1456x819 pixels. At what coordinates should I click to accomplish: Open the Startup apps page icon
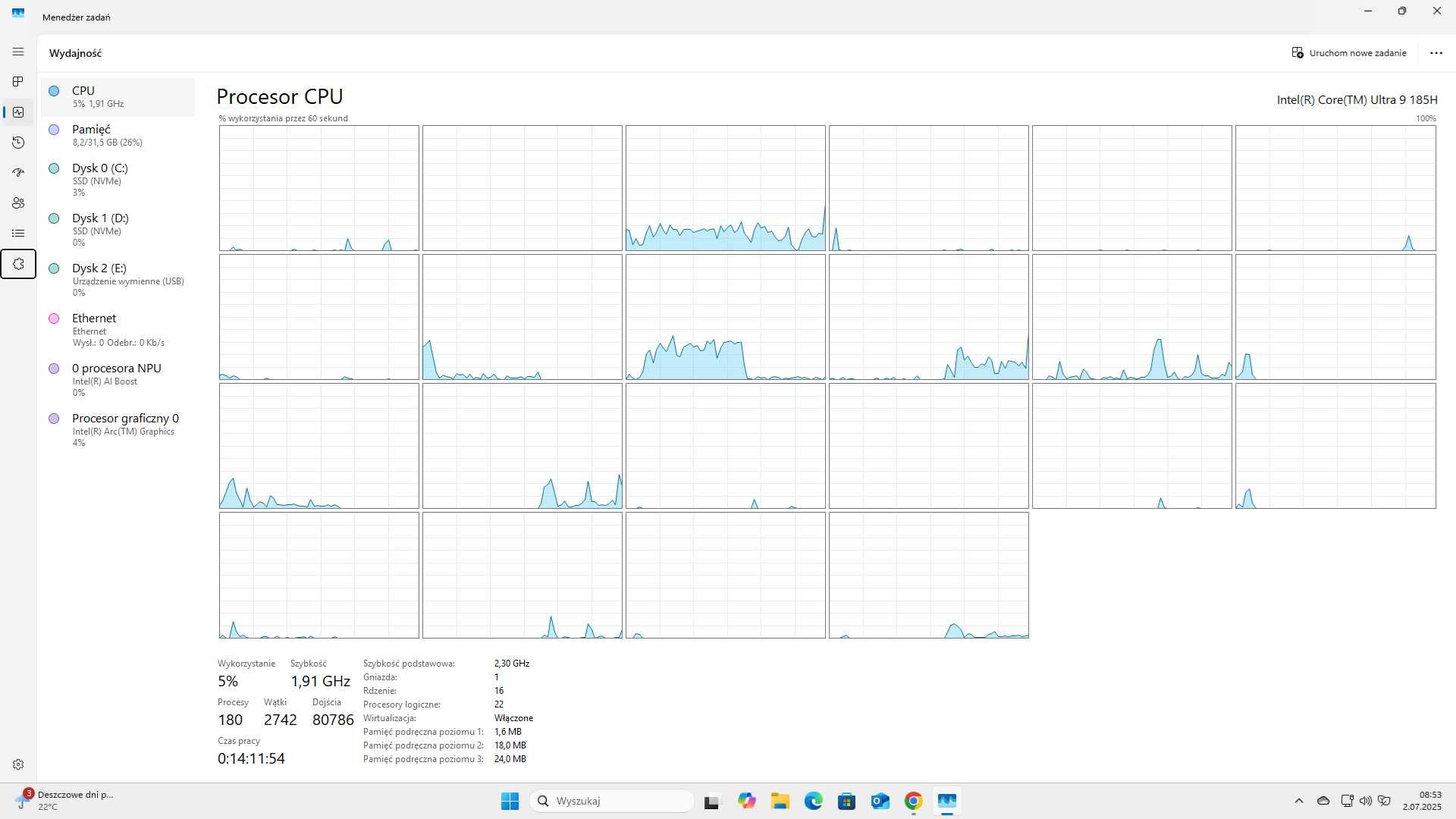click(18, 173)
